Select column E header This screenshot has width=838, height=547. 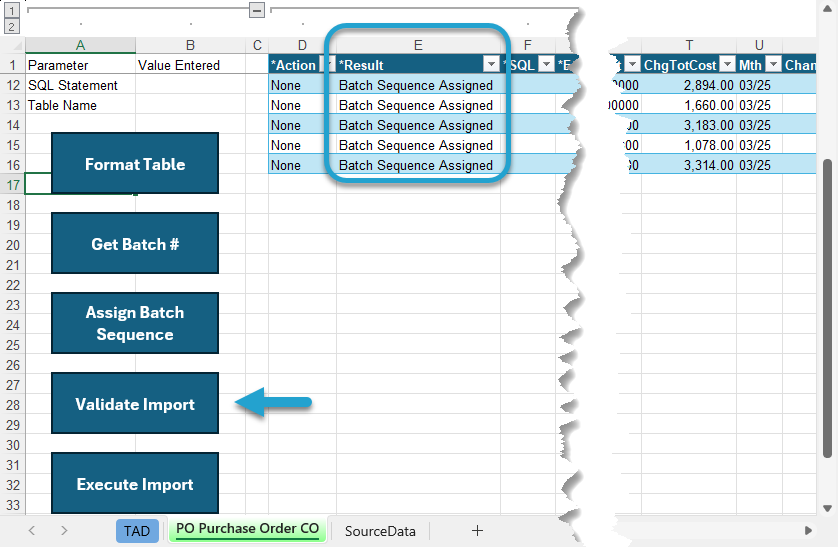(418, 45)
